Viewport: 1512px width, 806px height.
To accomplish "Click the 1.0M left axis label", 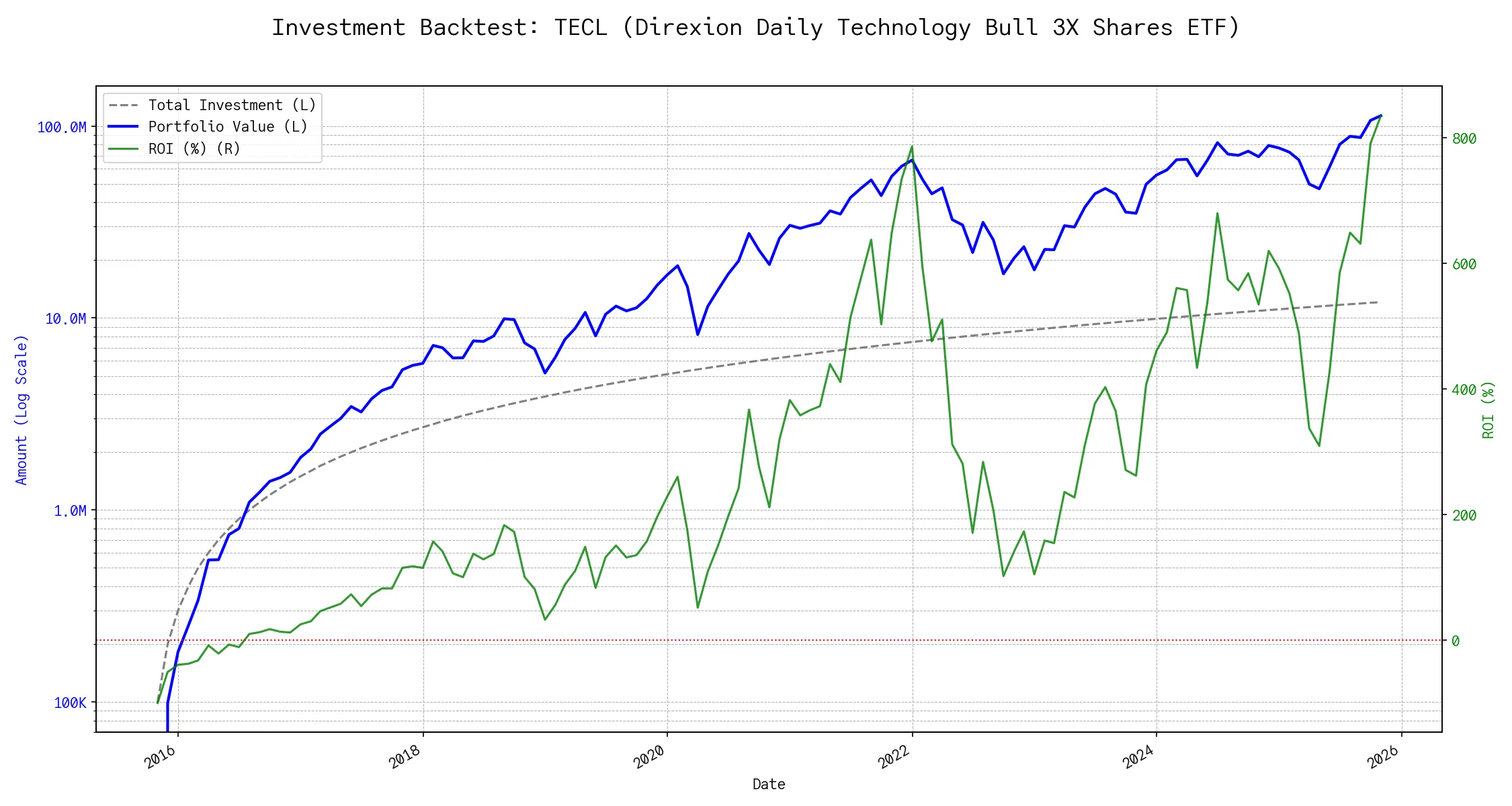I will [70, 511].
